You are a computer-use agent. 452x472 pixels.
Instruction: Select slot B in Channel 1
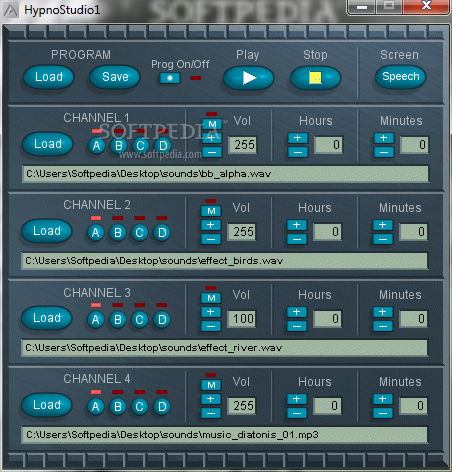pyautogui.click(x=119, y=146)
